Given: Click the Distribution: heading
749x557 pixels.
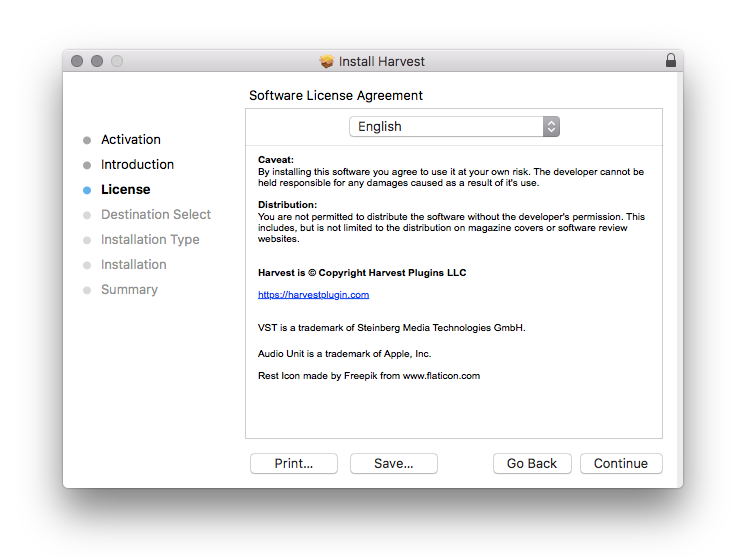Looking at the screenshot, I should pos(287,204).
